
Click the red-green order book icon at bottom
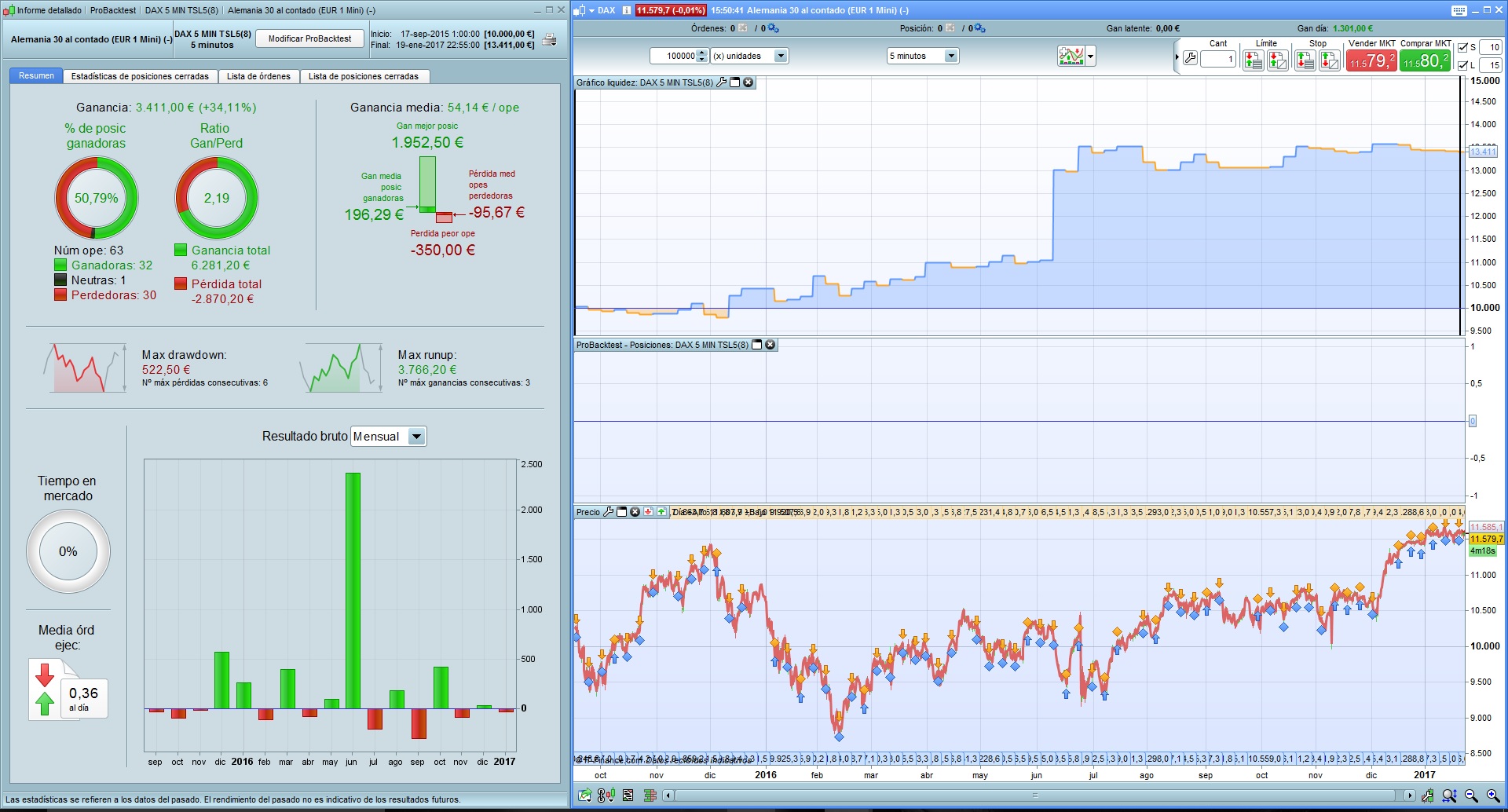pos(650,796)
